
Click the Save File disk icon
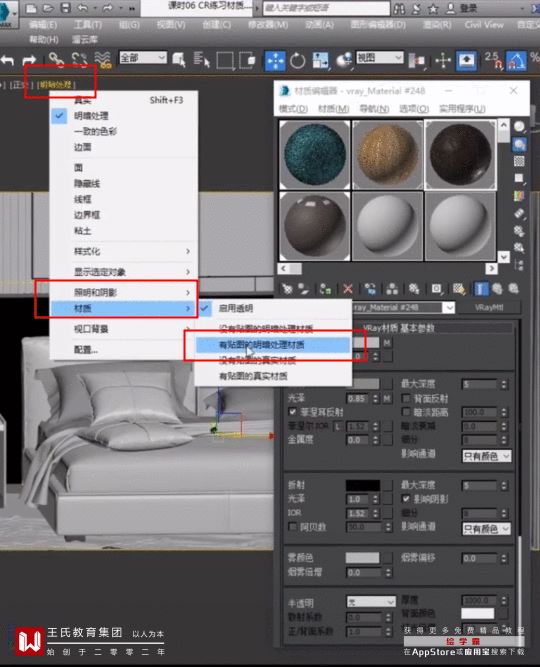[66, 8]
